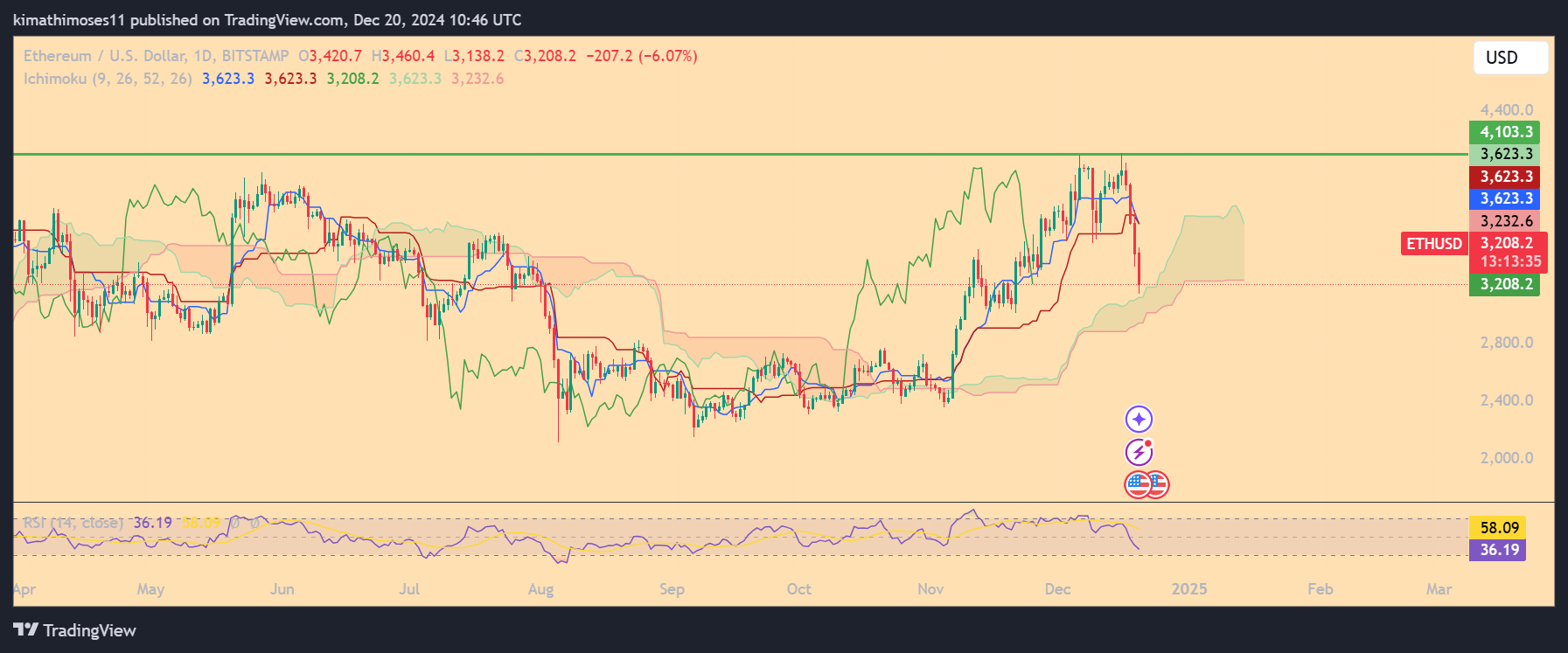Viewport: 1568px width, 653px height.
Task: Click the left US flag economic event icon
Action: coord(1138,484)
